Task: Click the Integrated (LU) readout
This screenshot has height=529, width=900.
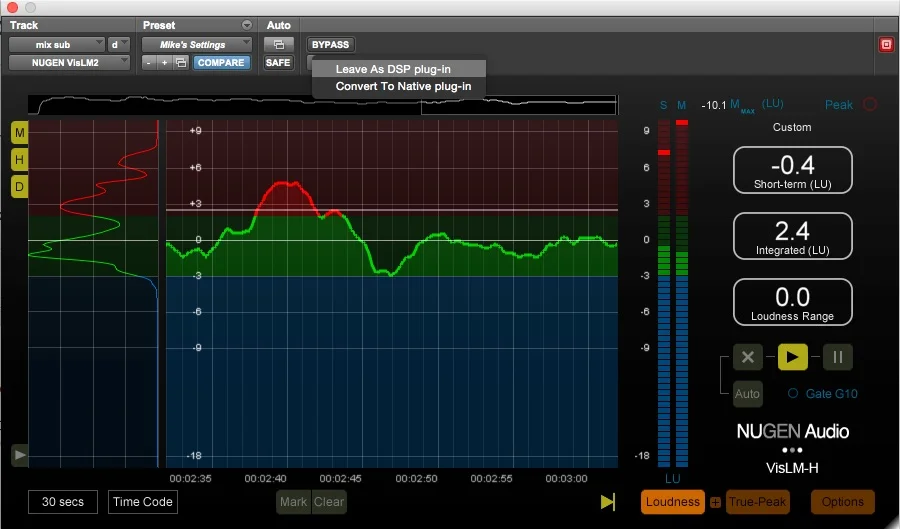Action: click(x=793, y=236)
